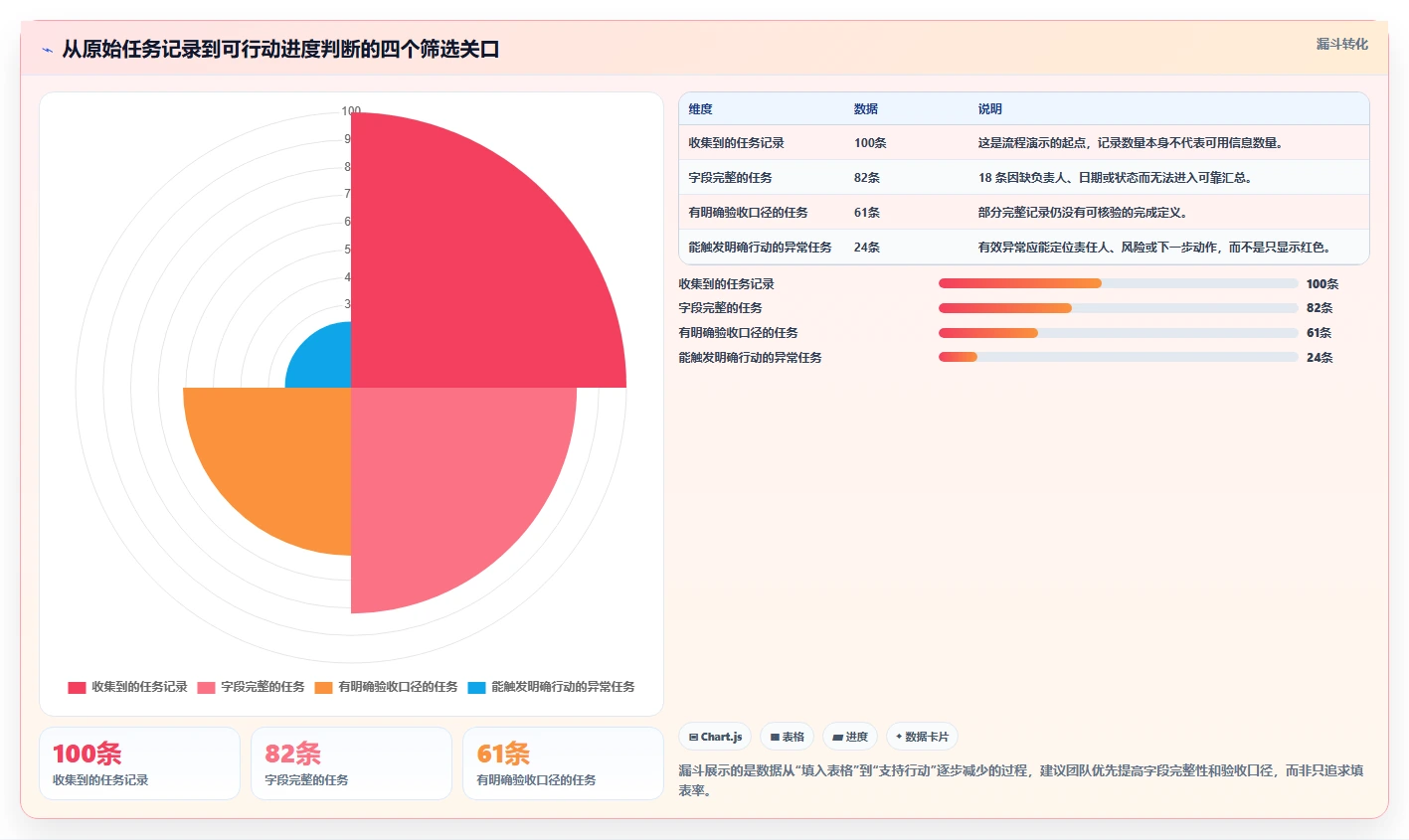Click the 进度 tag chip
The image size is (1409, 840).
pos(850,737)
